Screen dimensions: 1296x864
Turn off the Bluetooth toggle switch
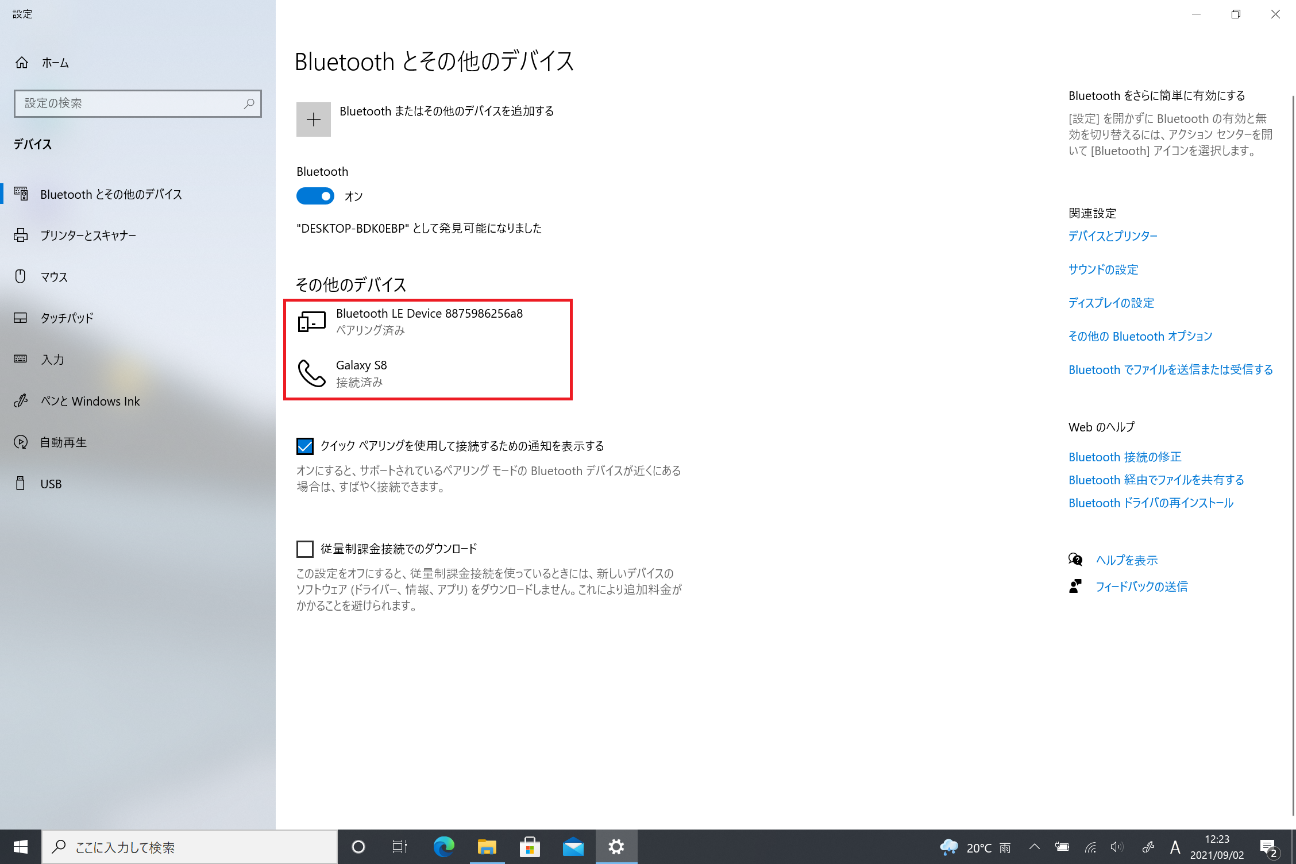[x=316, y=196]
